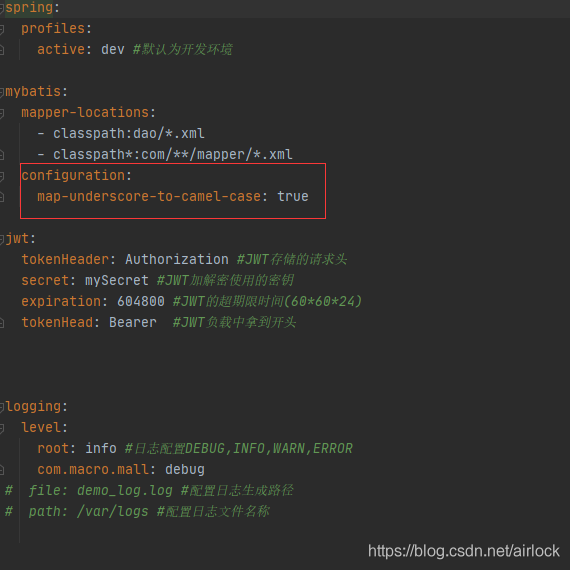This screenshot has height=570, width=570.
Task: Collapse the level block fold marker
Action: (1, 428)
